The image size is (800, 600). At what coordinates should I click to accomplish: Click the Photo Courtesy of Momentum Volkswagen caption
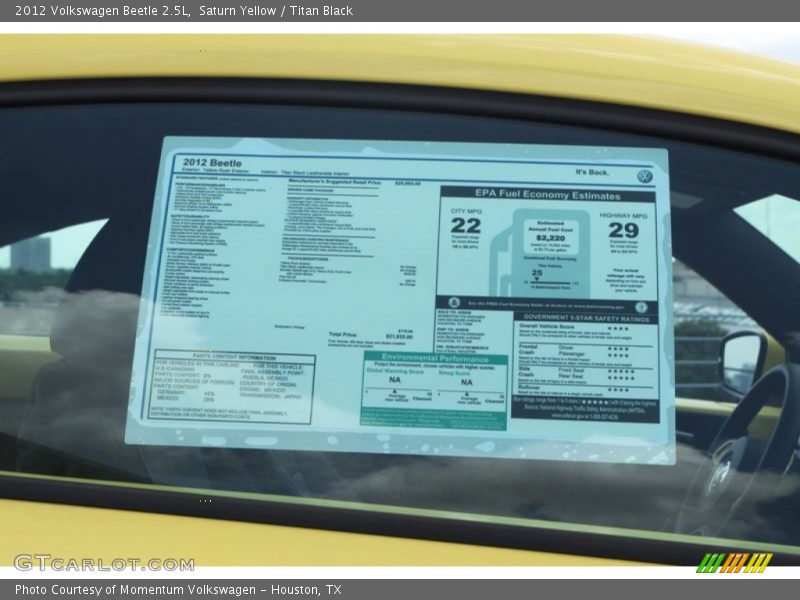click(178, 590)
